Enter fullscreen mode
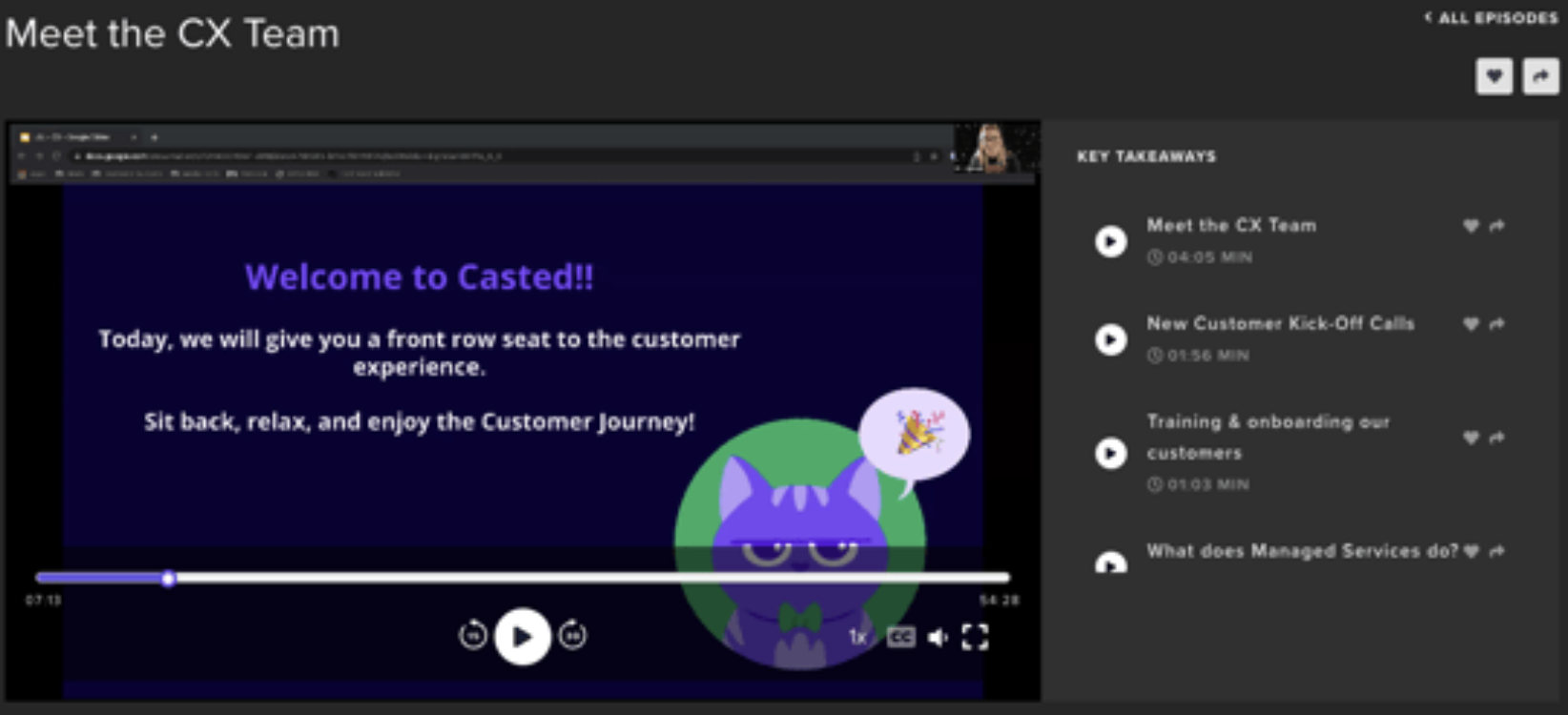 click(975, 637)
